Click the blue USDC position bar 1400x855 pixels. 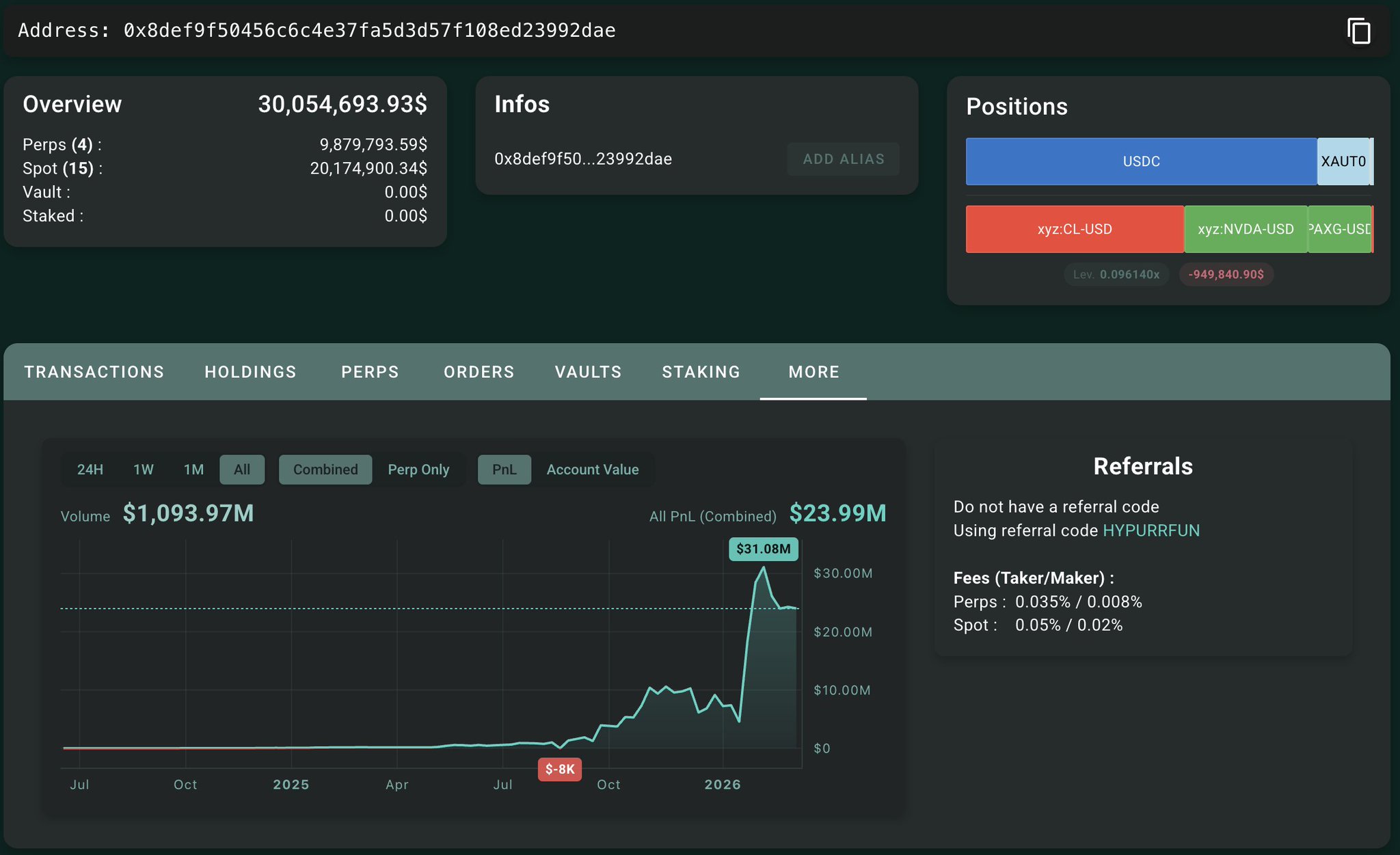1141,161
